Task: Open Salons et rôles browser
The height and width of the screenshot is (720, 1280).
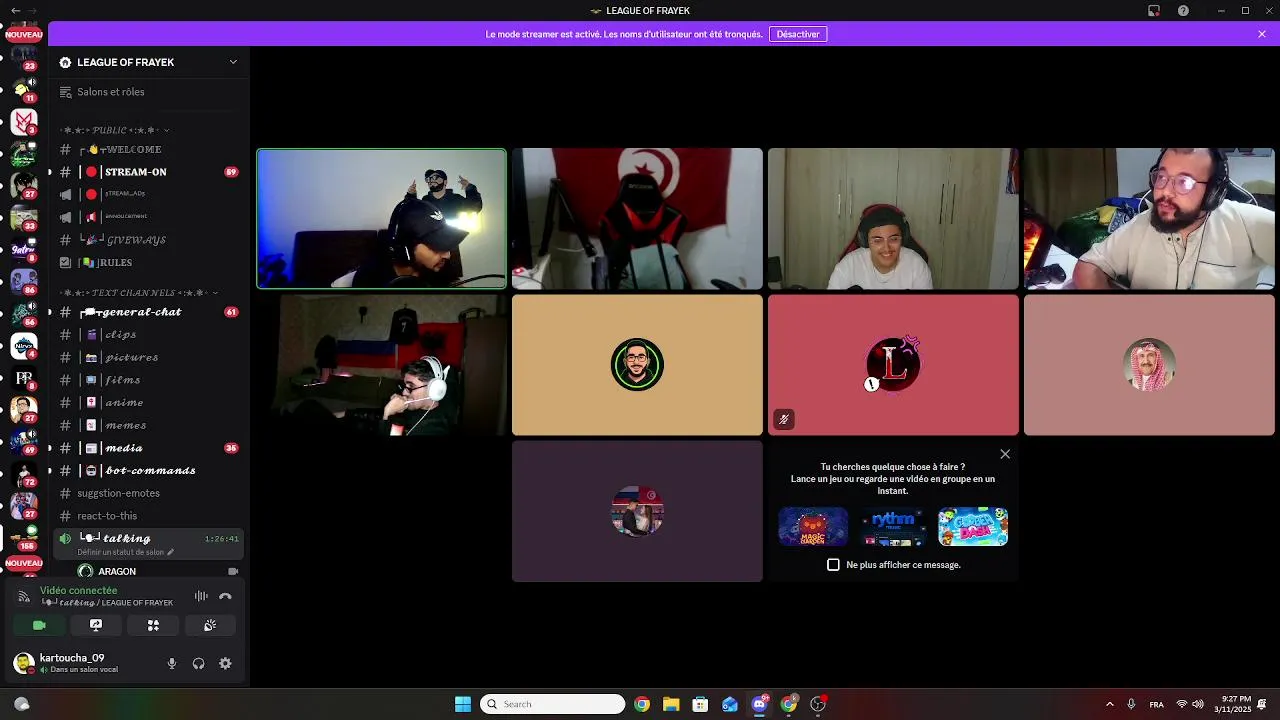Action: [150, 92]
